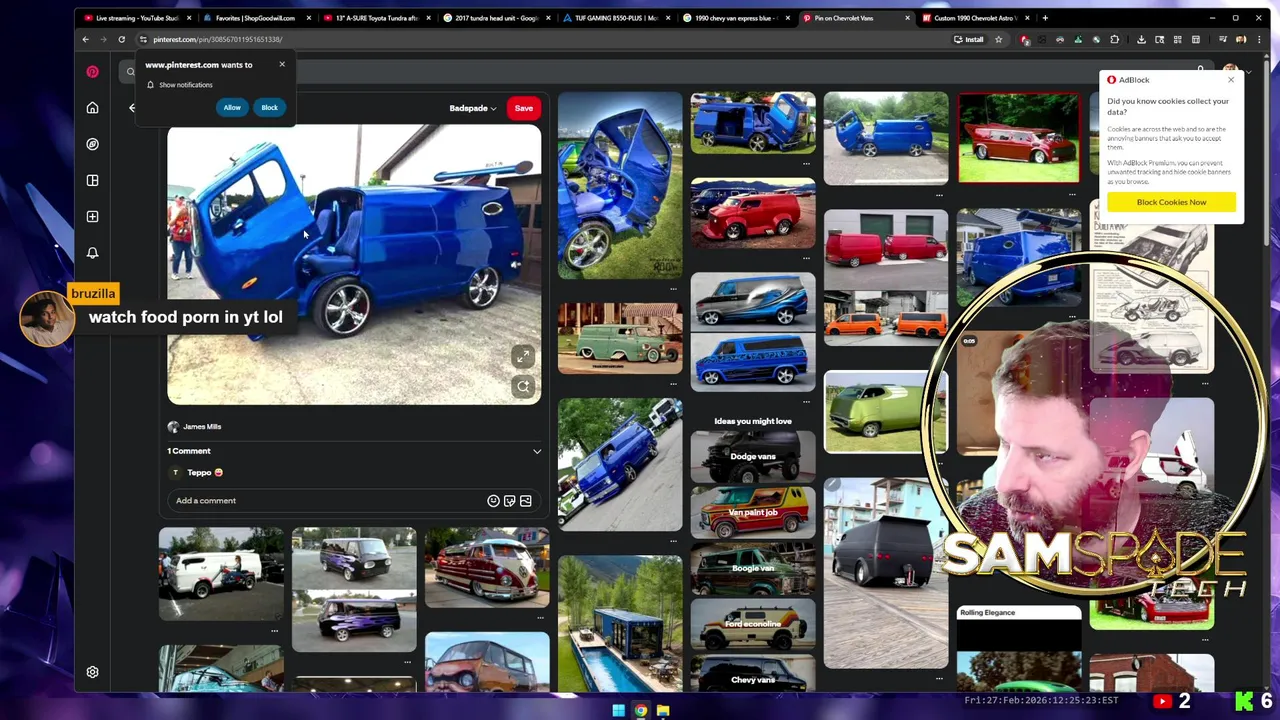The image size is (1280, 720).
Task: Open Dodge vans idea tile
Action: pos(753,456)
